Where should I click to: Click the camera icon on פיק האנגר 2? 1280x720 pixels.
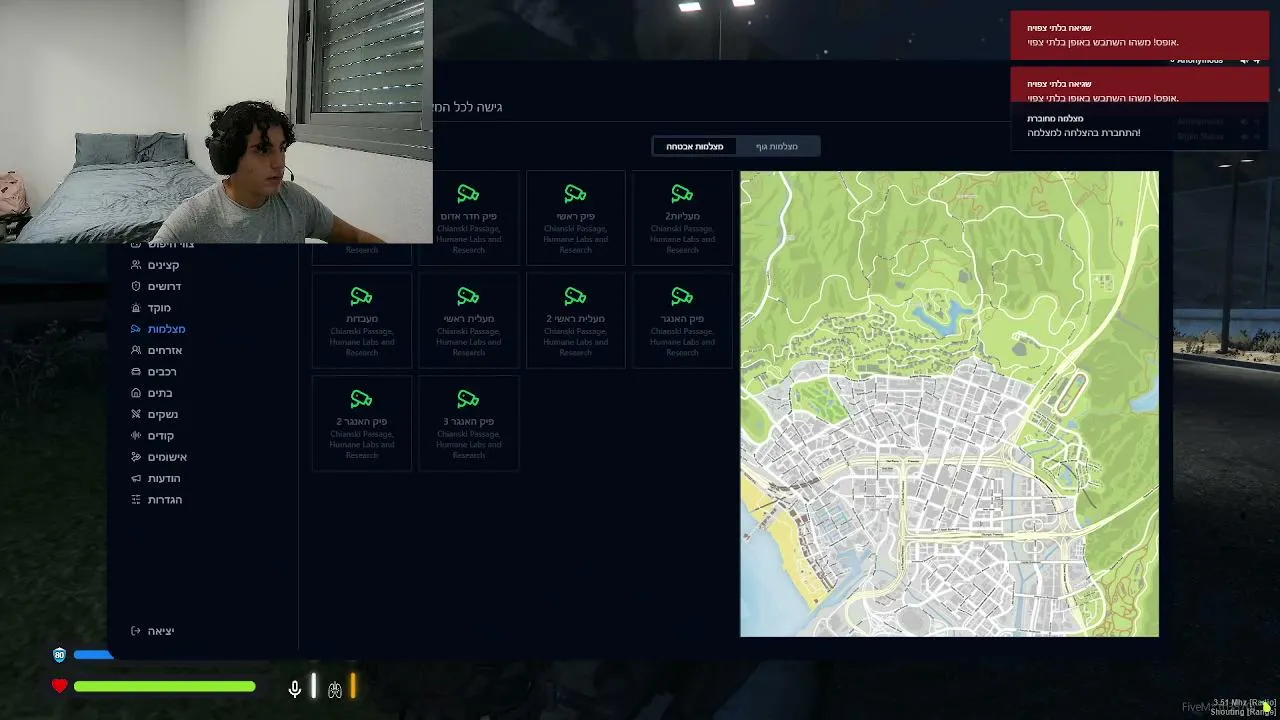pyautogui.click(x=361, y=399)
